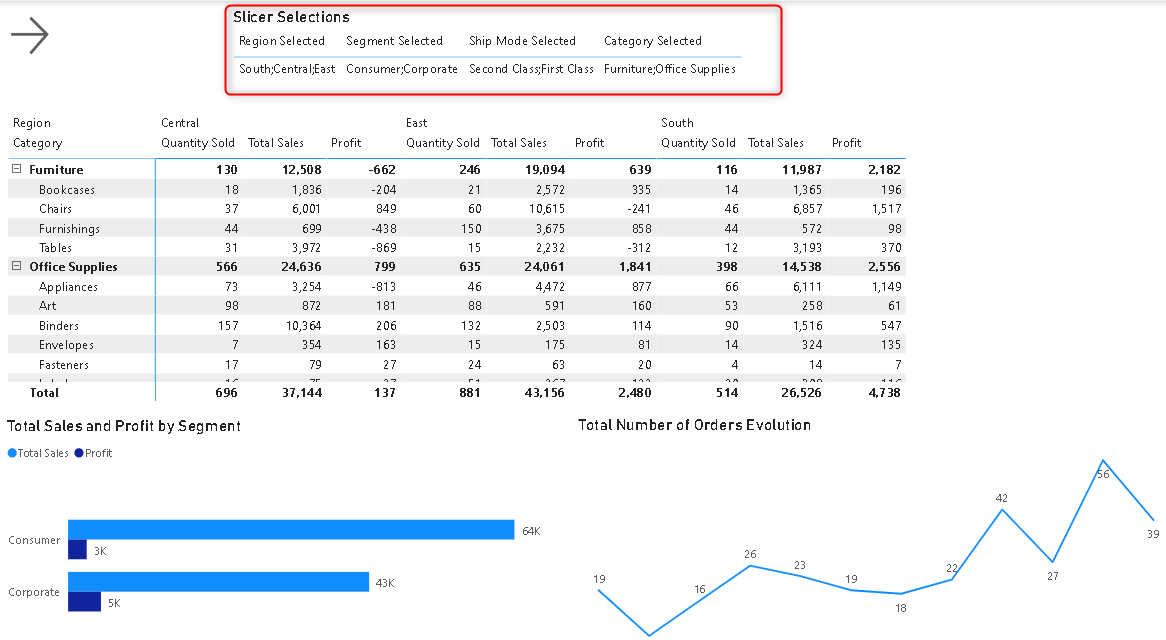Select the Central region column header

(180, 123)
